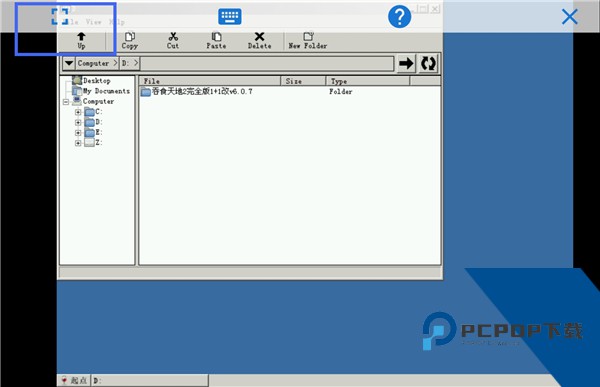Click the Folder type cell
Viewport: 600px width, 387px height.
pyautogui.click(x=341, y=91)
